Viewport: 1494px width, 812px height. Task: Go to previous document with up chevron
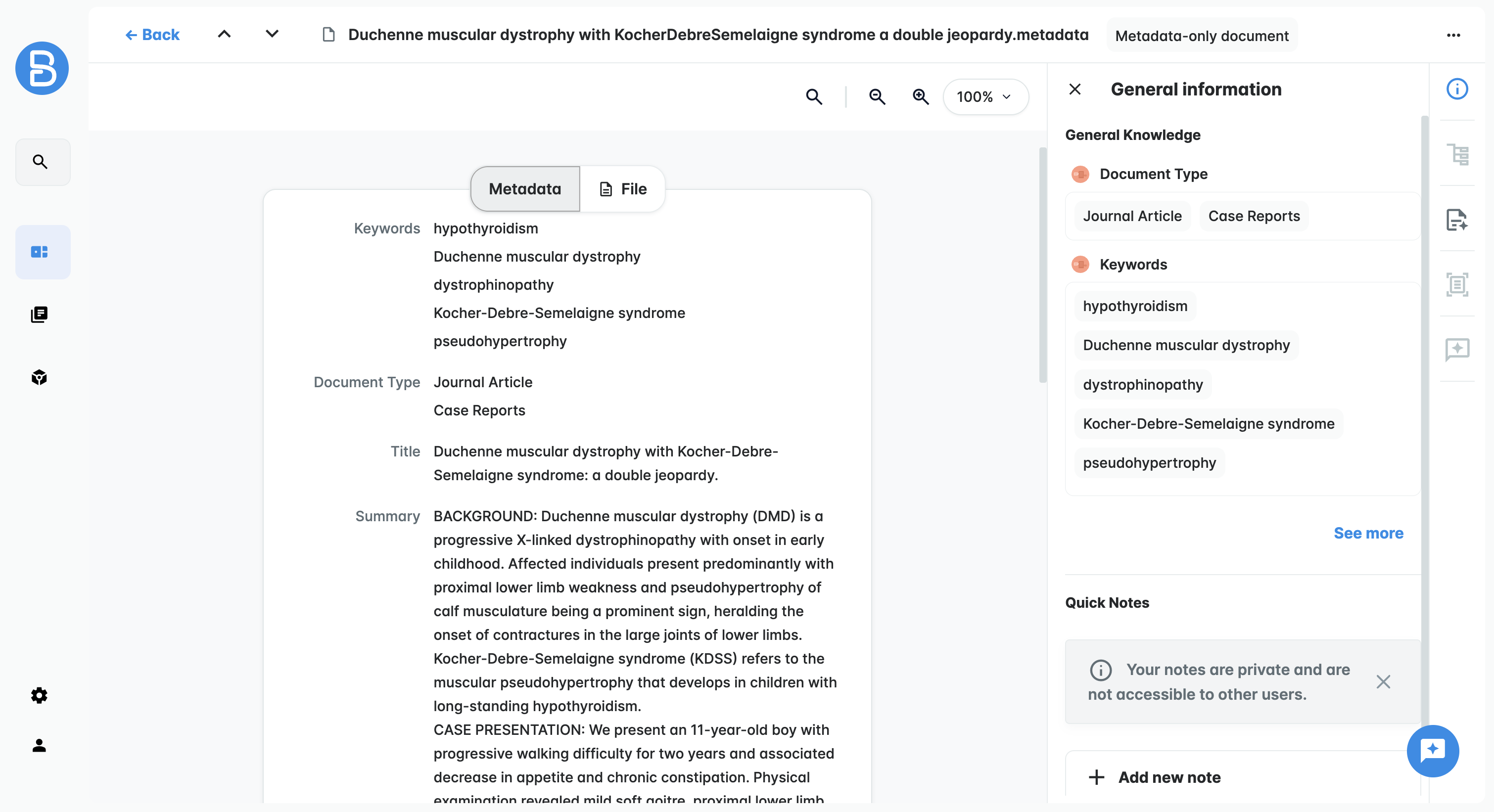[x=225, y=34]
